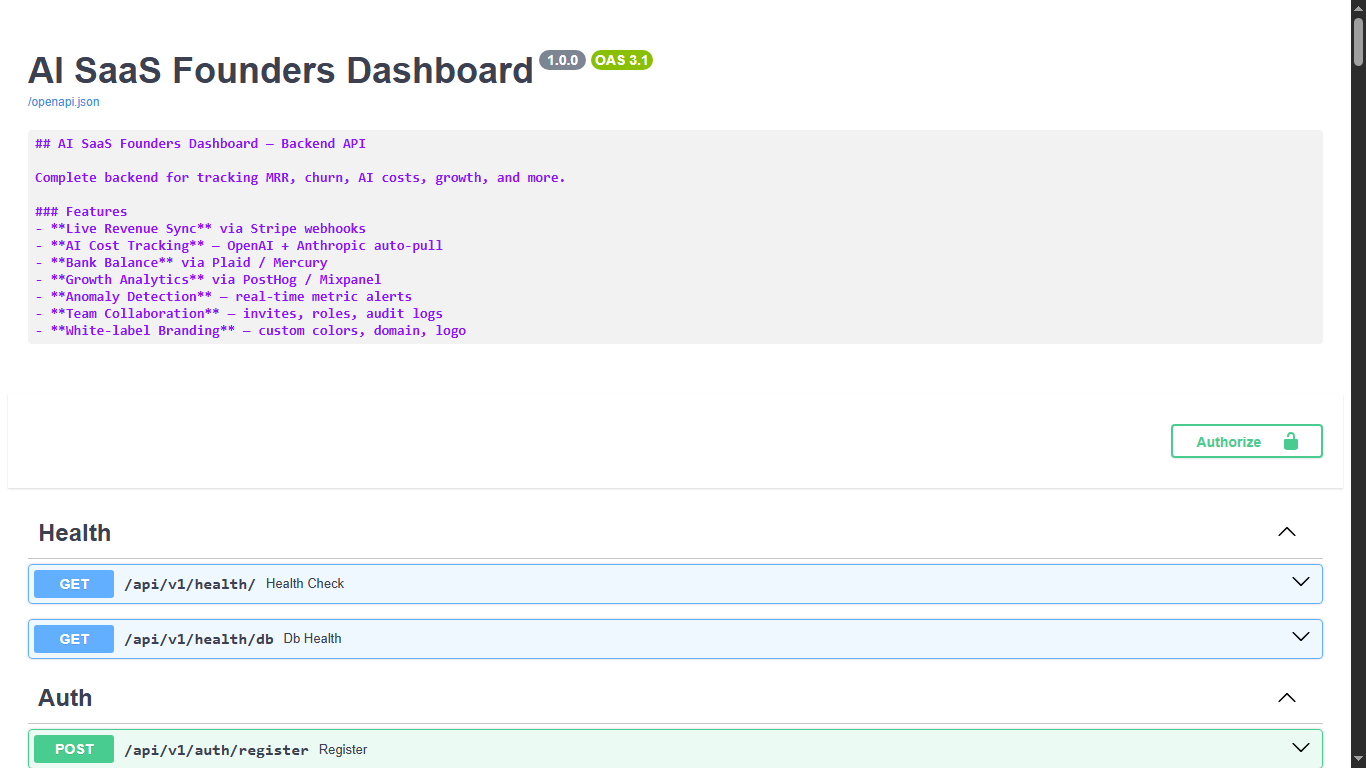Click GET badge for Db Health
Image resolution: width=1366 pixels, height=768 pixels.
[74, 639]
